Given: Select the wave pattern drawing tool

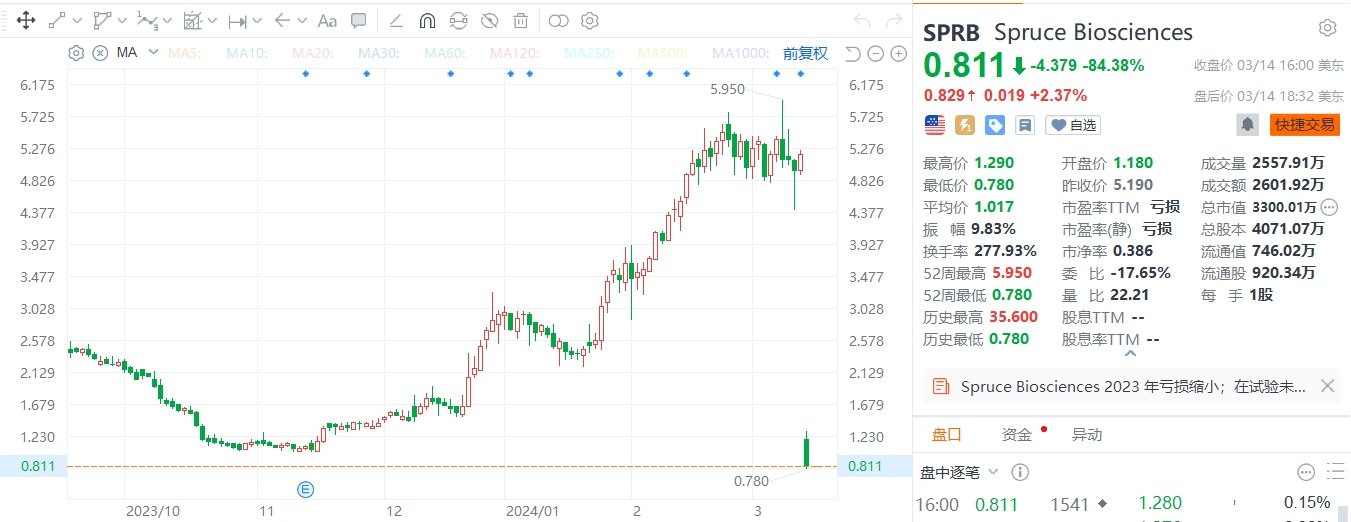Looking at the screenshot, I should click(x=148, y=20).
